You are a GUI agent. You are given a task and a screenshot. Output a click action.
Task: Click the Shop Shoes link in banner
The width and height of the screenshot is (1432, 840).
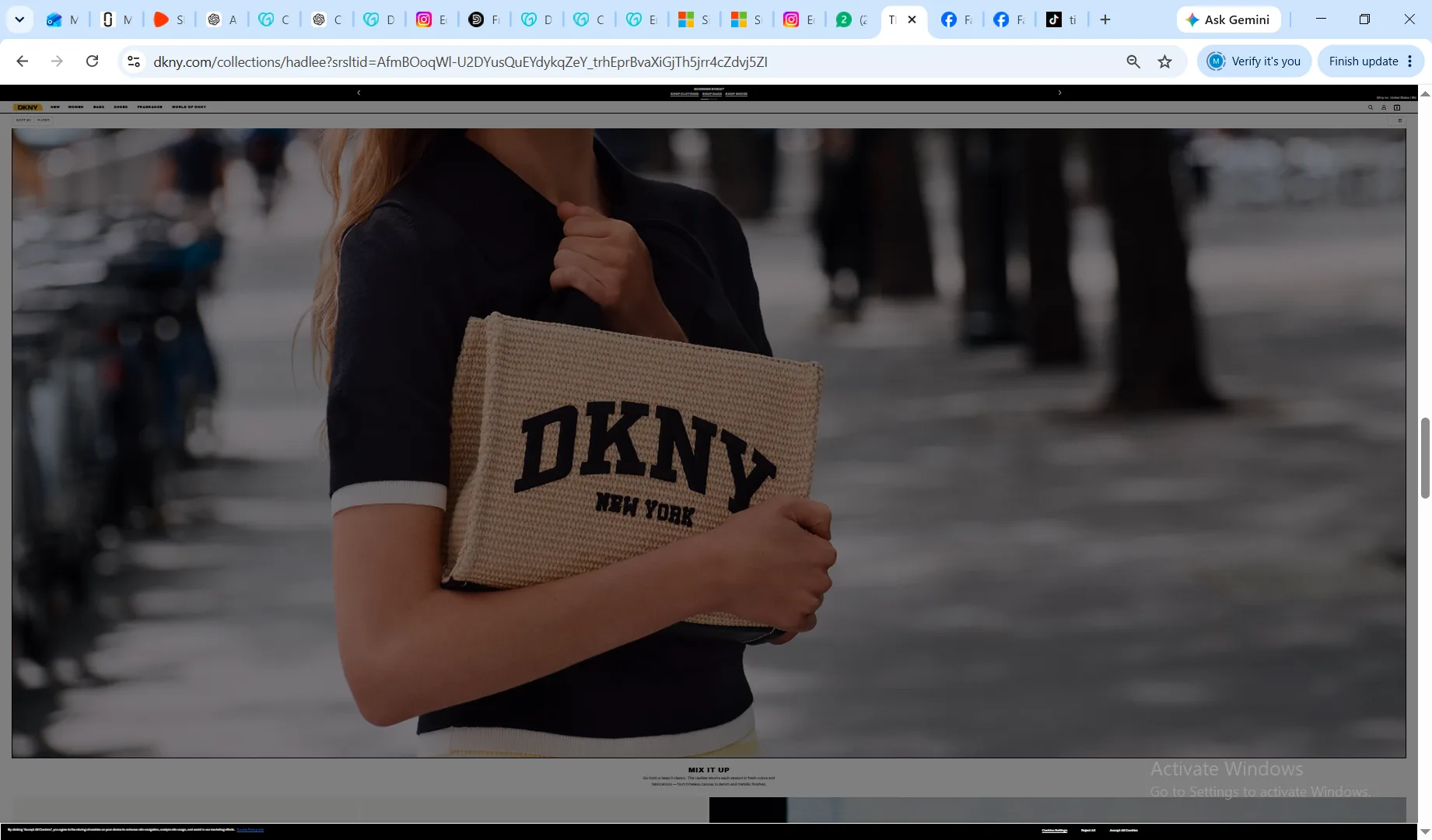click(x=736, y=94)
